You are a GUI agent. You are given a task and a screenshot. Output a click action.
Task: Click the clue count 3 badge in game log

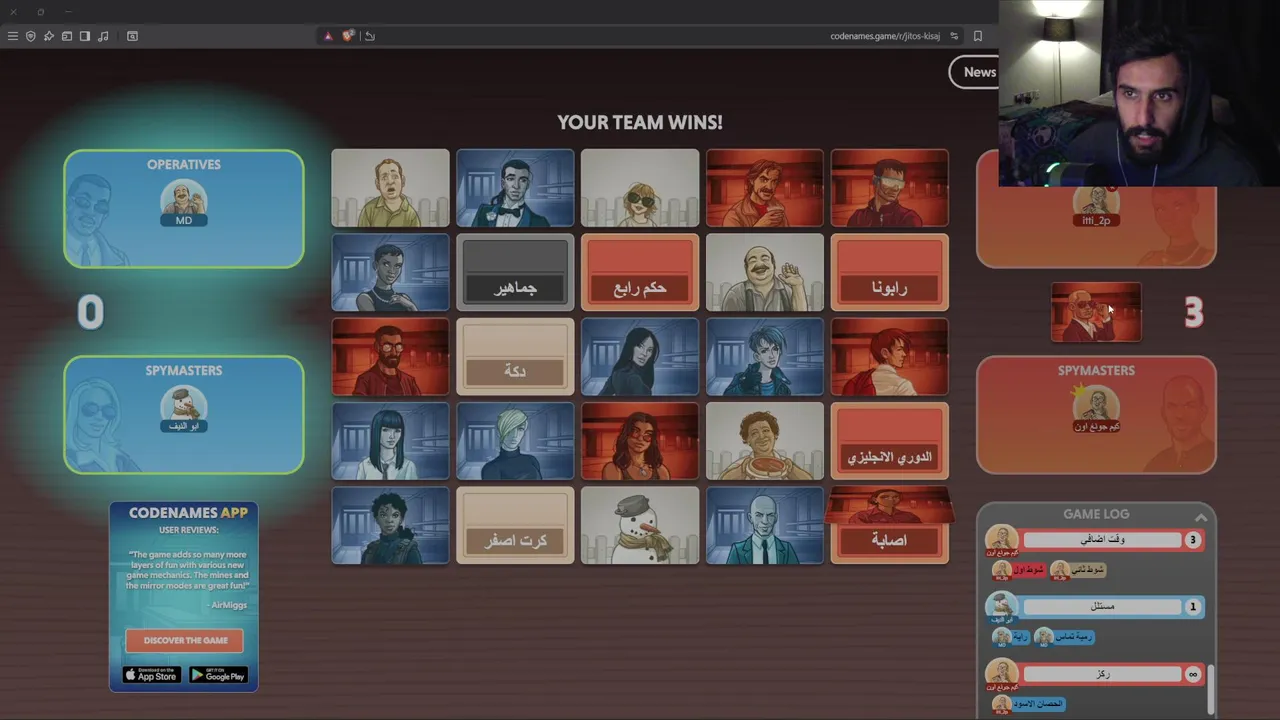click(1192, 540)
